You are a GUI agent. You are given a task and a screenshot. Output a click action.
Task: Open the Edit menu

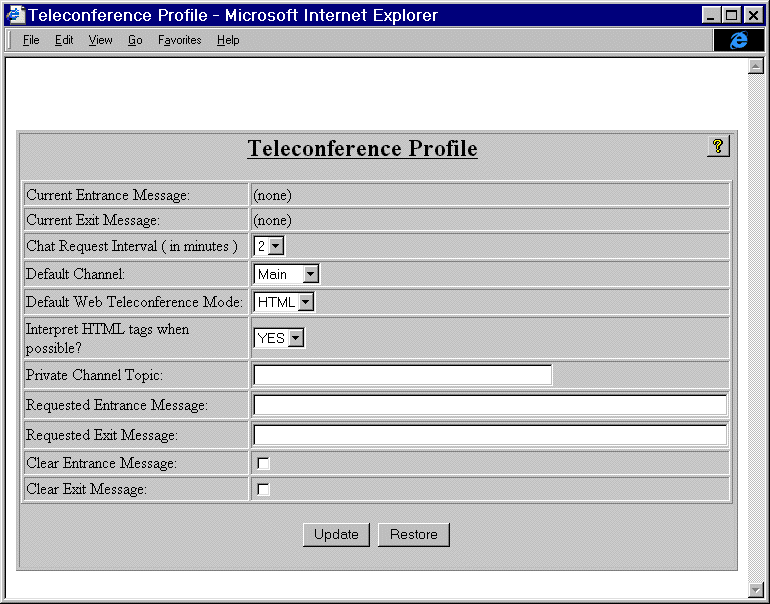tap(64, 40)
